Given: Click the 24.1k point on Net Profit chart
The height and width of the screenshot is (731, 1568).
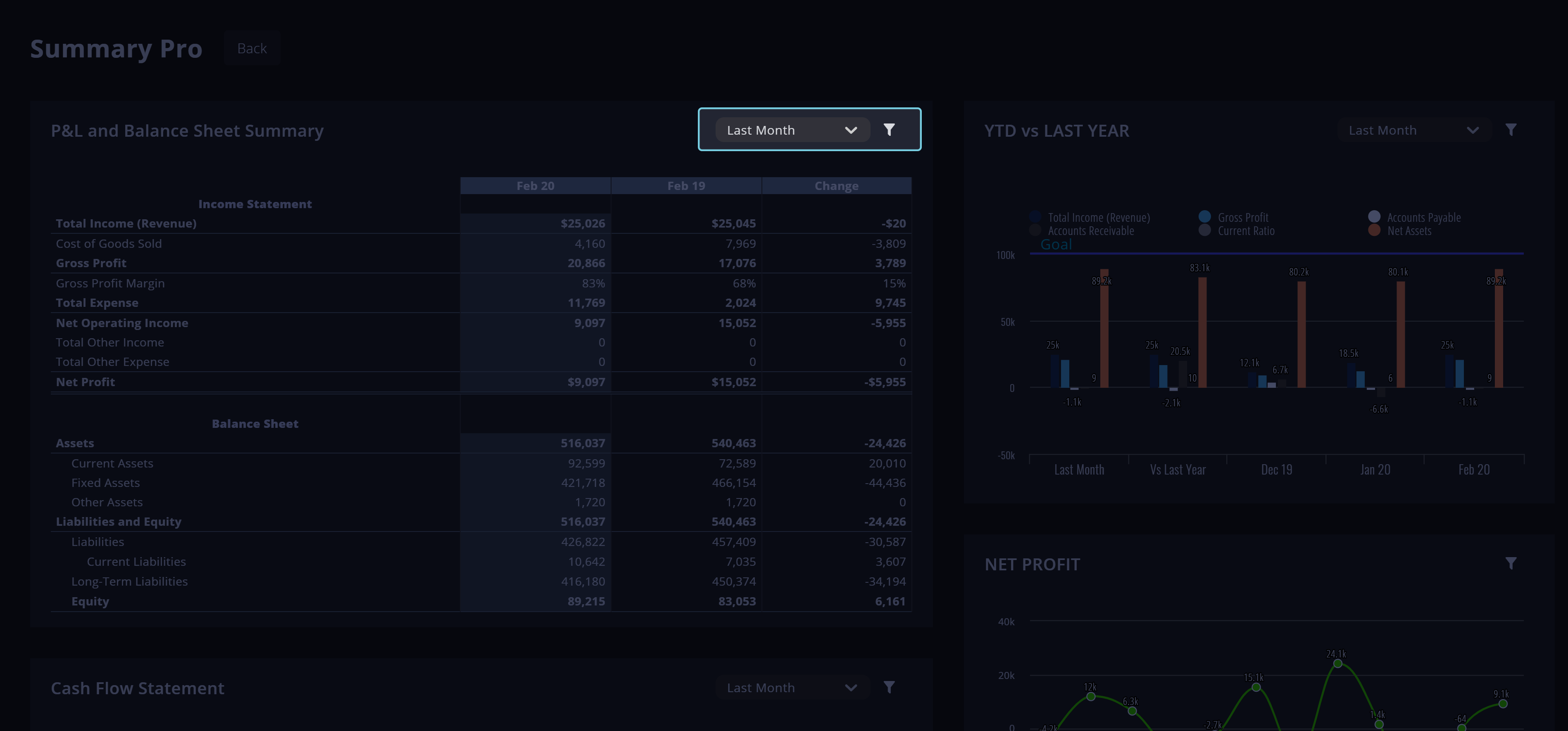Looking at the screenshot, I should tap(1337, 663).
